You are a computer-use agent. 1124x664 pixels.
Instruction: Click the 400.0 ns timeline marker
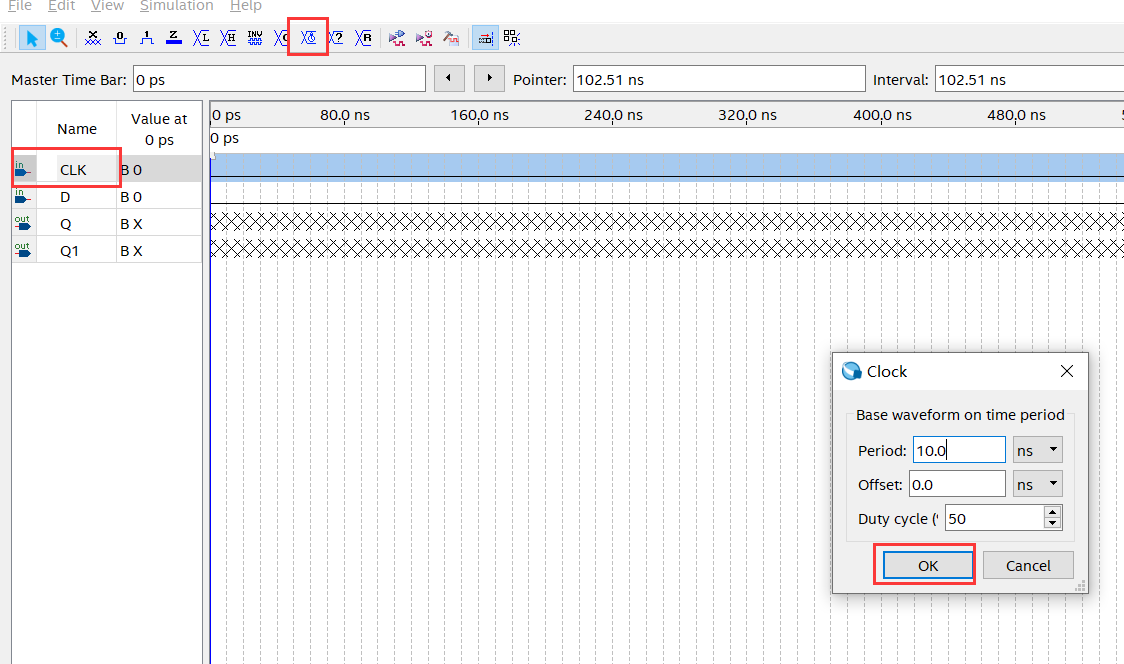pos(882,115)
